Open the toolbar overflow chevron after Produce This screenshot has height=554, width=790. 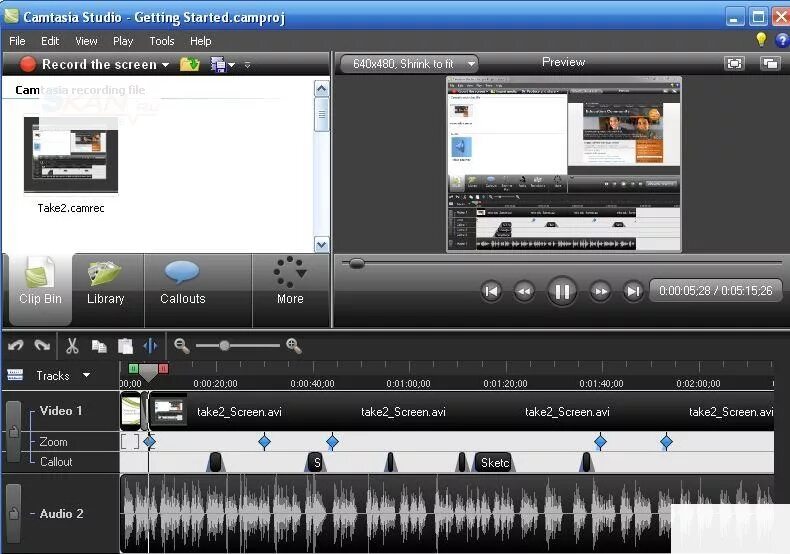[x=247, y=65]
